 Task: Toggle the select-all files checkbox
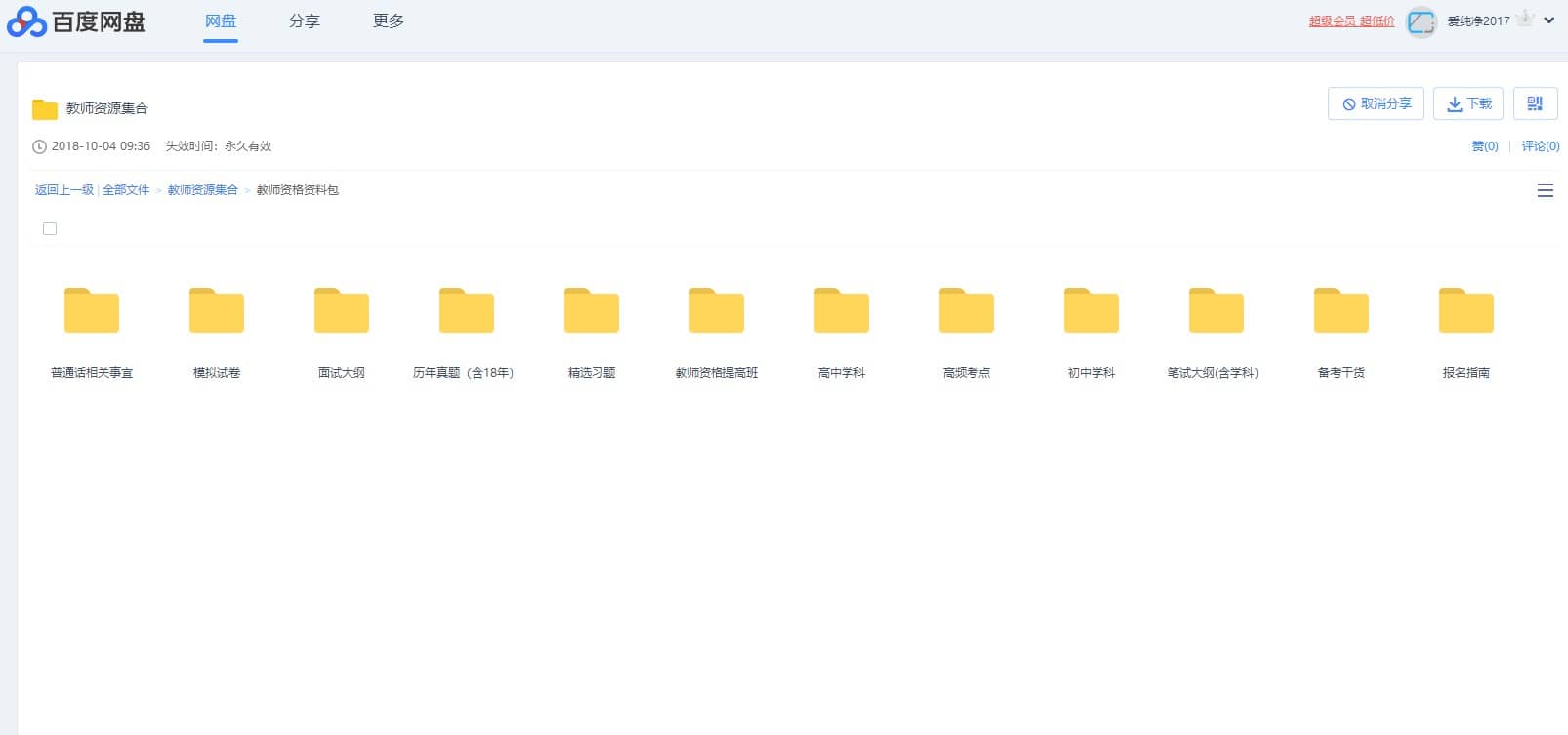(x=50, y=228)
